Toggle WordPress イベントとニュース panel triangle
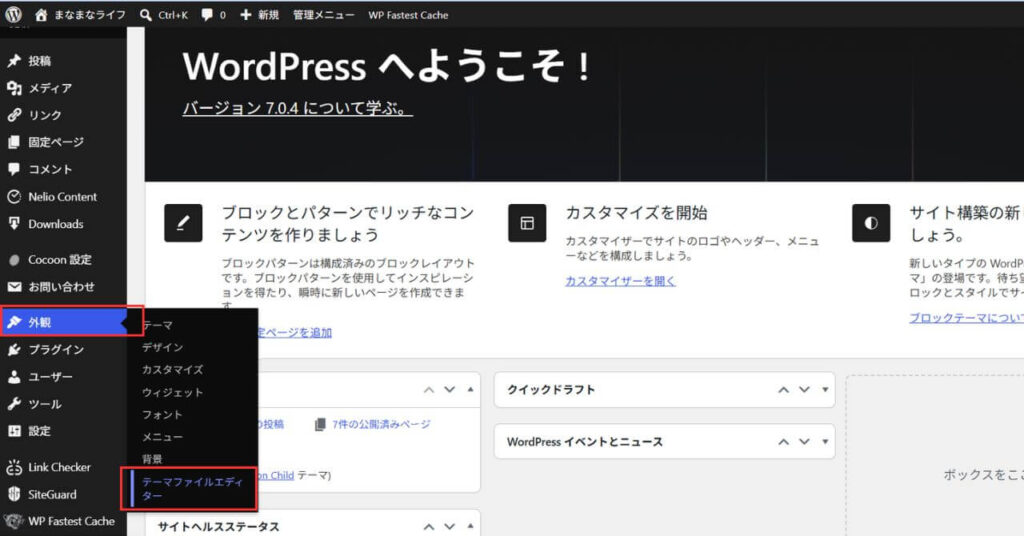 (x=825, y=442)
